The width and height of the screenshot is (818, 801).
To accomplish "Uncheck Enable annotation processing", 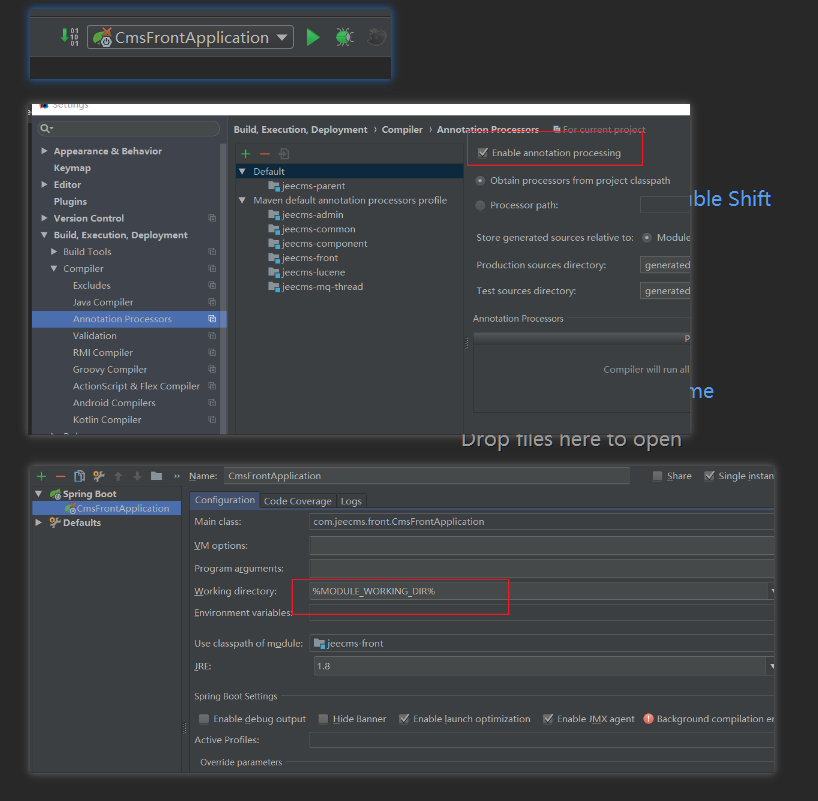I will (484, 153).
